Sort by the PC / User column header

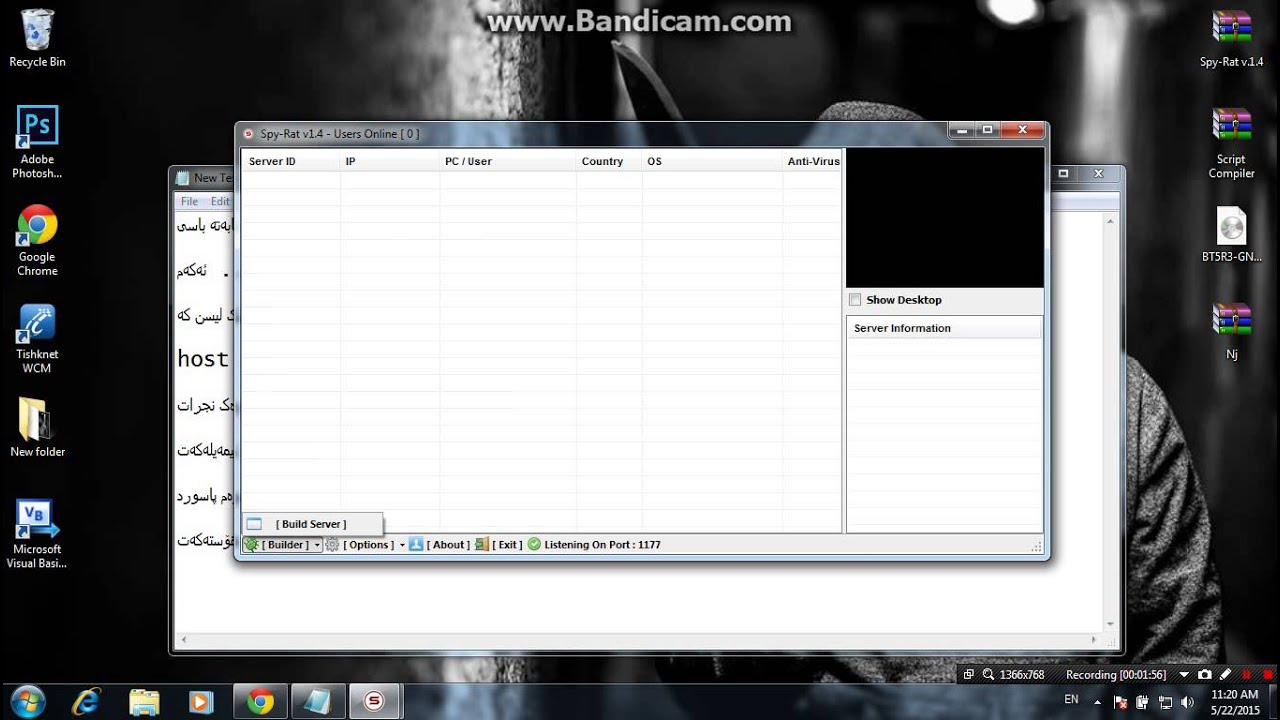[x=508, y=161]
